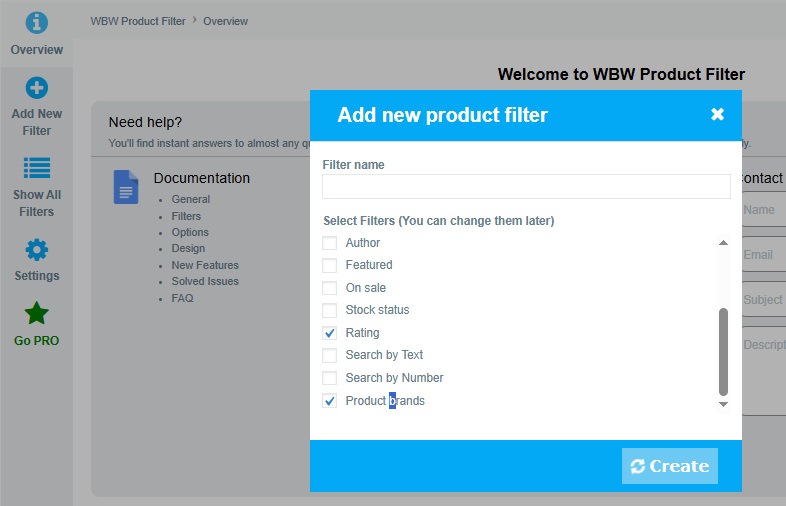
Task: Select the Go PRO menu label
Action: (x=37, y=341)
